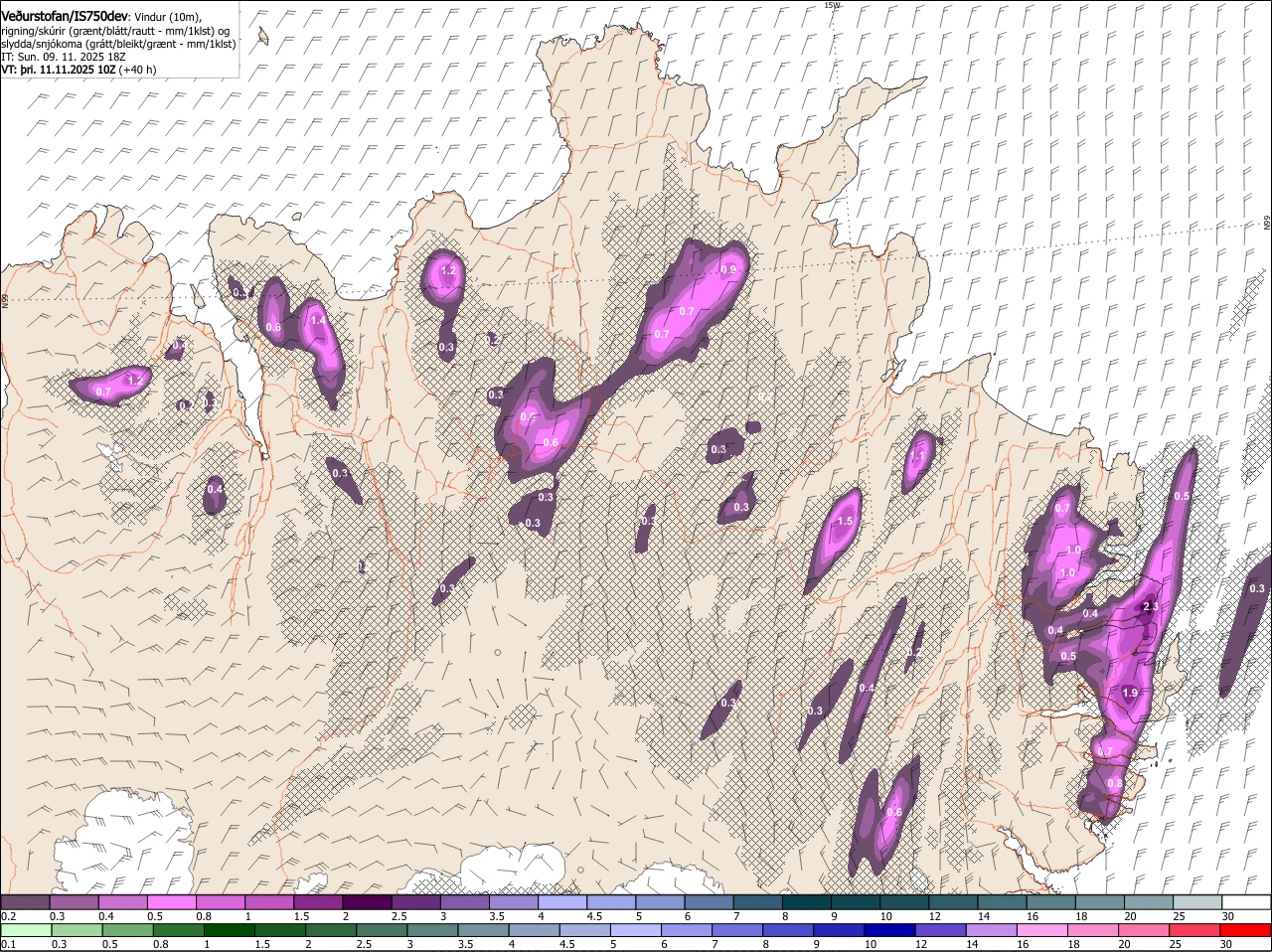Click the 2.3 precipitation value on the map
The height and width of the screenshot is (952, 1272).
1151,607
